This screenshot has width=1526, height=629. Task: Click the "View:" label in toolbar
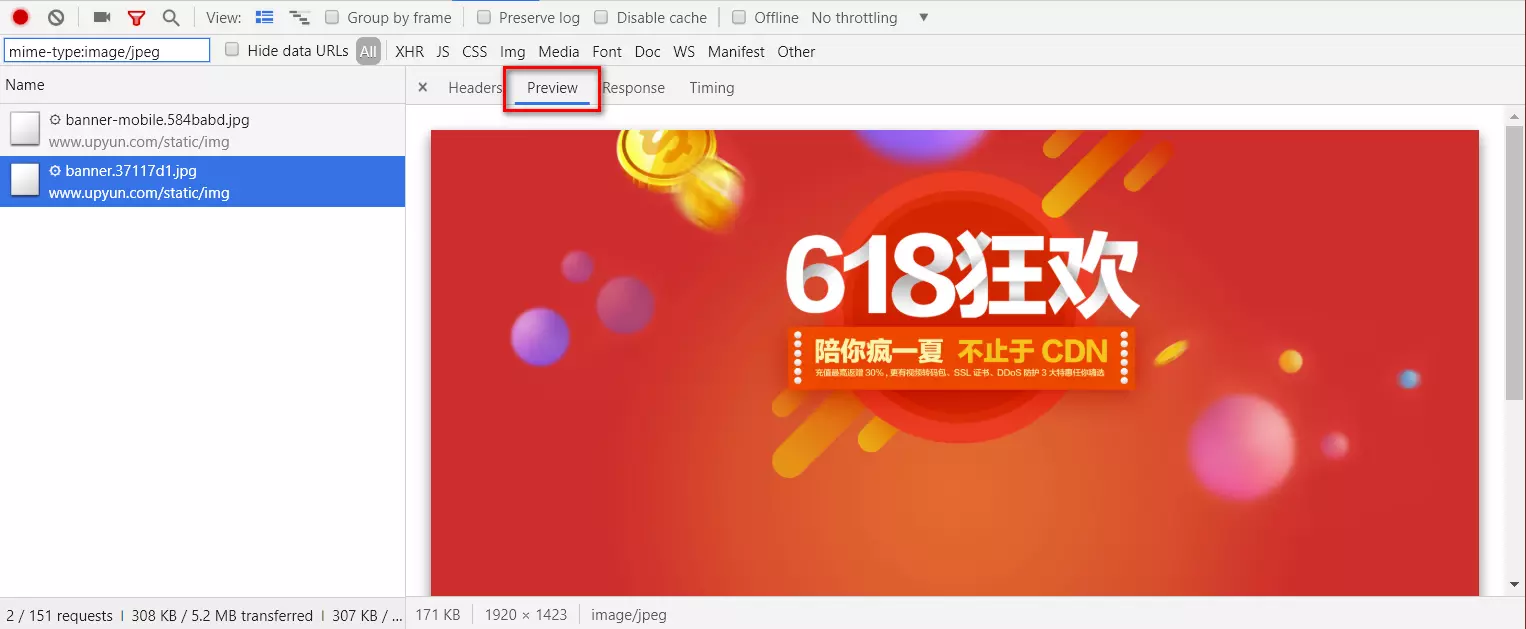pos(223,18)
